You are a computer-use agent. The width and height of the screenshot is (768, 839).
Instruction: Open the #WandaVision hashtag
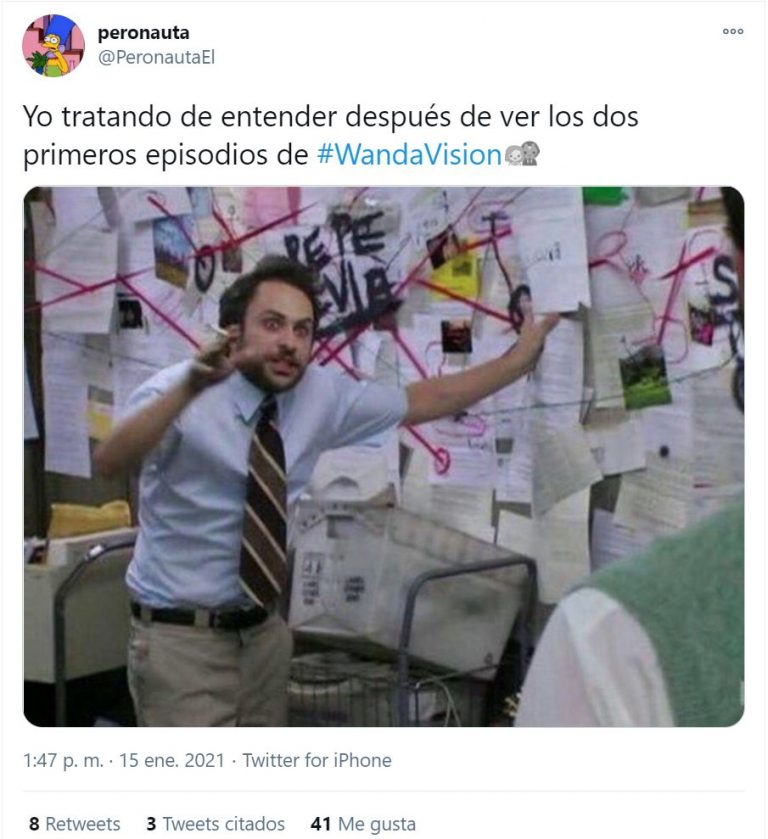point(409,155)
